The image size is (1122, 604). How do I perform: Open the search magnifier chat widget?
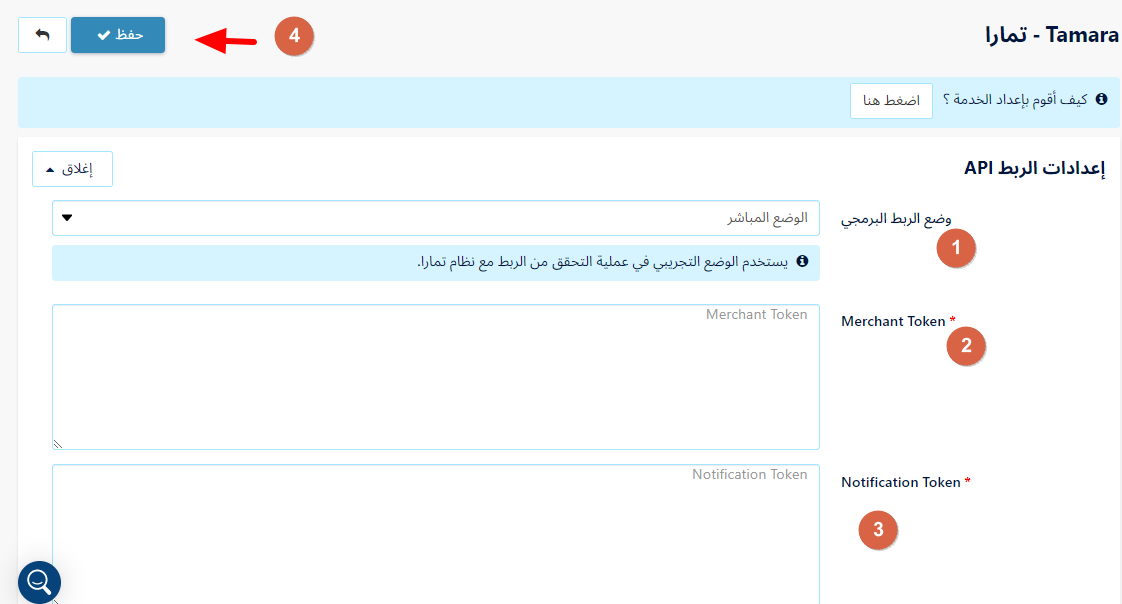[x=39, y=583]
